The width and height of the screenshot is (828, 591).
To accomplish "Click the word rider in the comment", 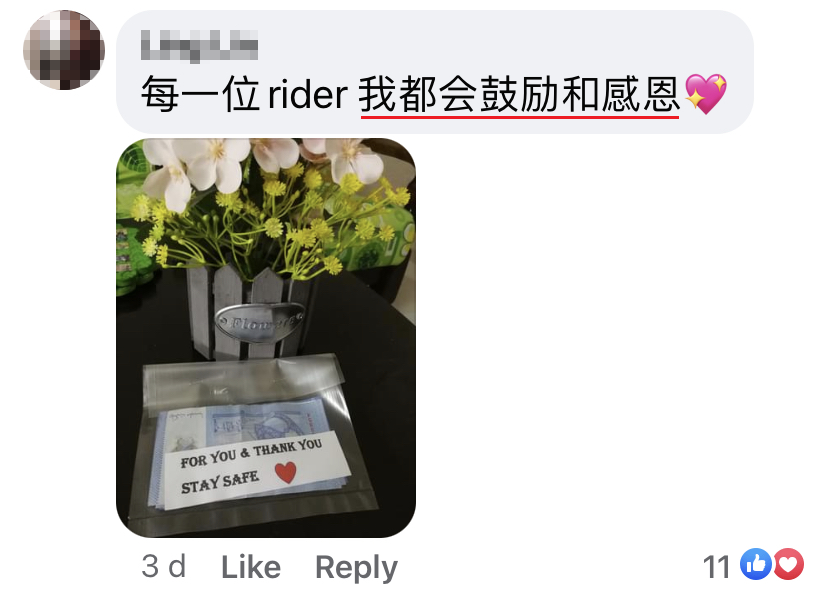I will tap(308, 95).
